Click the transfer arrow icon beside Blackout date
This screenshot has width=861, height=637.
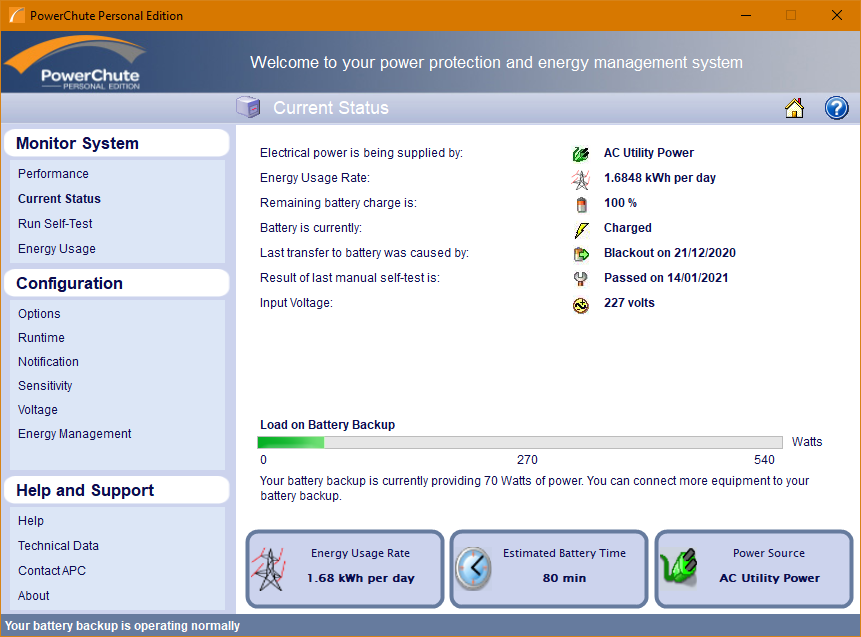(x=581, y=254)
